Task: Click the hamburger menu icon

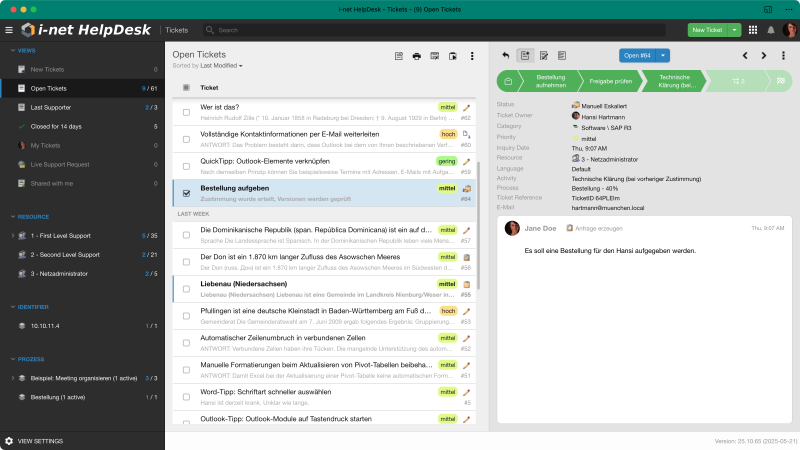Action: pyautogui.click(x=9, y=30)
